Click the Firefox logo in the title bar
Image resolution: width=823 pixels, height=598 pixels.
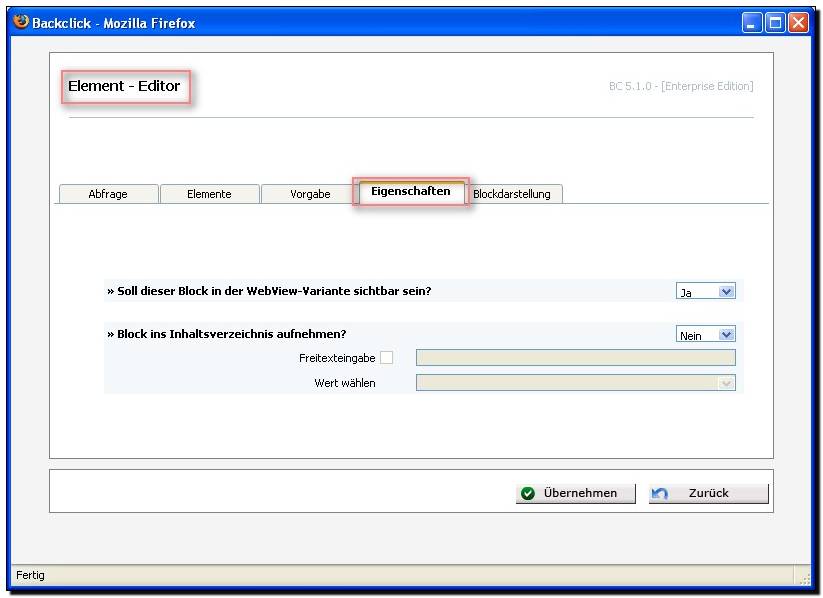(20, 22)
